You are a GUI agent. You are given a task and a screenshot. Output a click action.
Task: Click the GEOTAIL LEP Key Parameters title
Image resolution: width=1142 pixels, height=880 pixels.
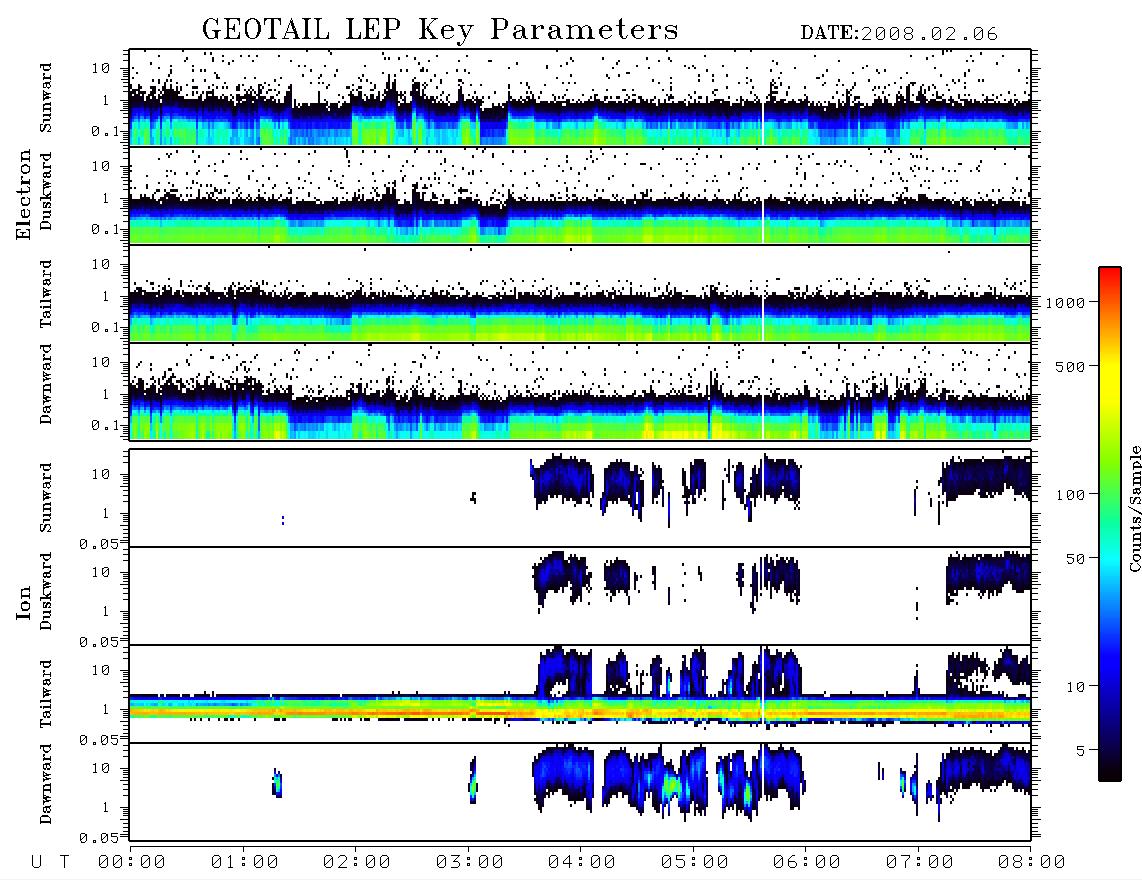(x=440, y=30)
